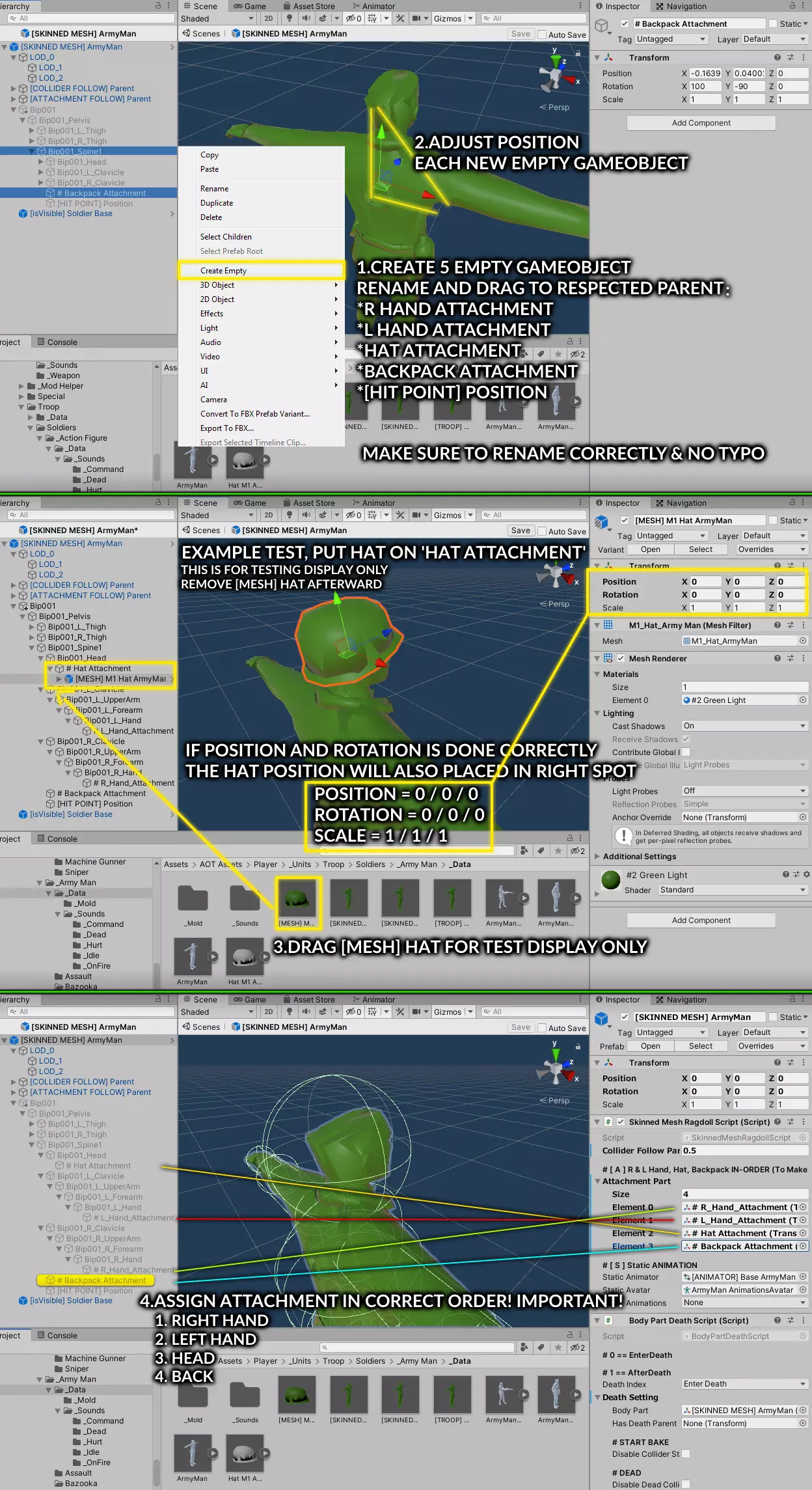Click blue prefab cube icon in M1 Hat ArmyMan inspector

click(x=602, y=521)
